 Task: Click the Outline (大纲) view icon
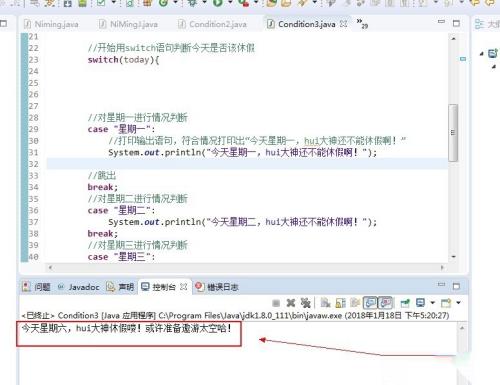click(479, 24)
